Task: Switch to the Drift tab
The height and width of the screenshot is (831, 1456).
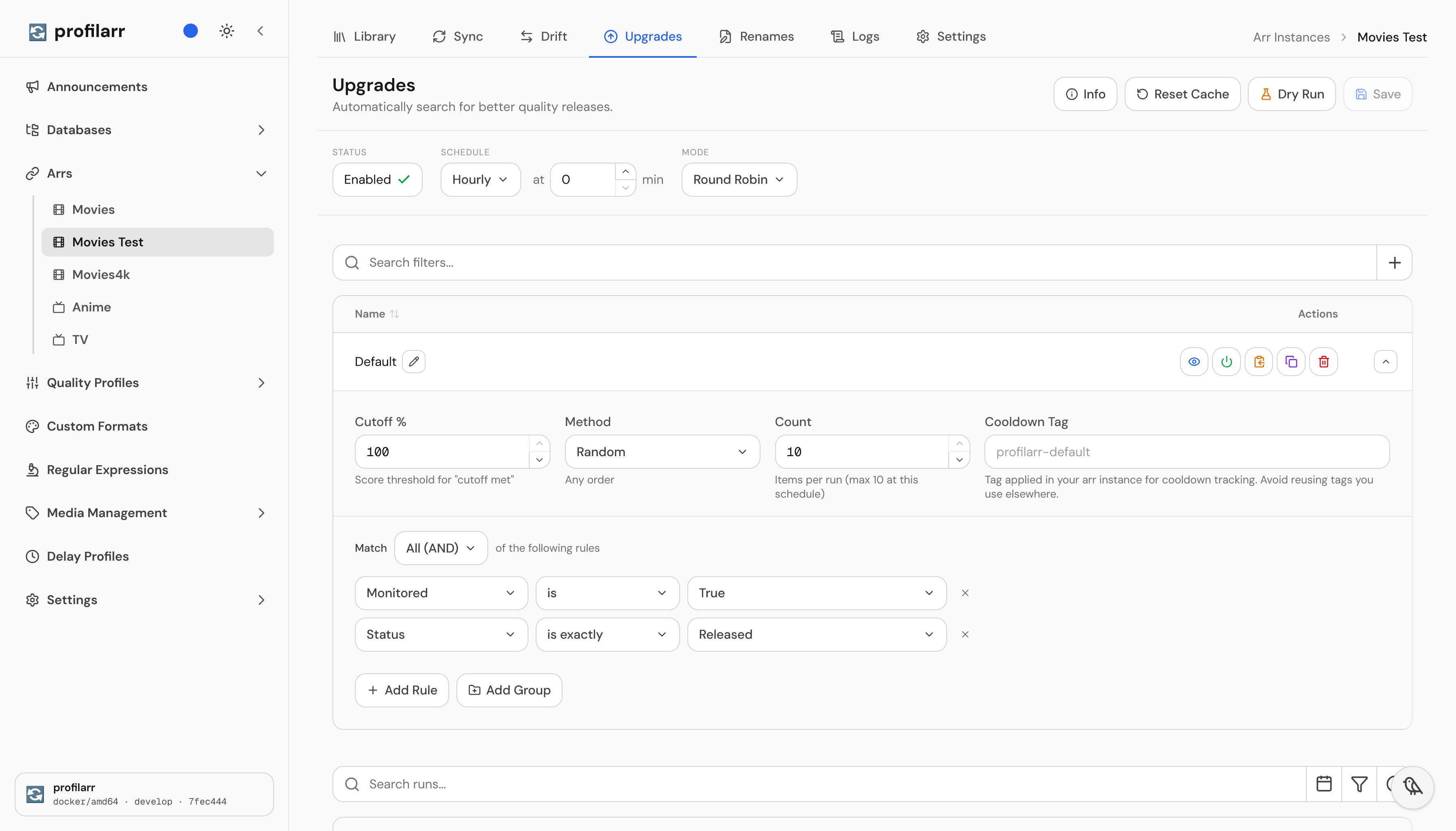Action: point(544,37)
